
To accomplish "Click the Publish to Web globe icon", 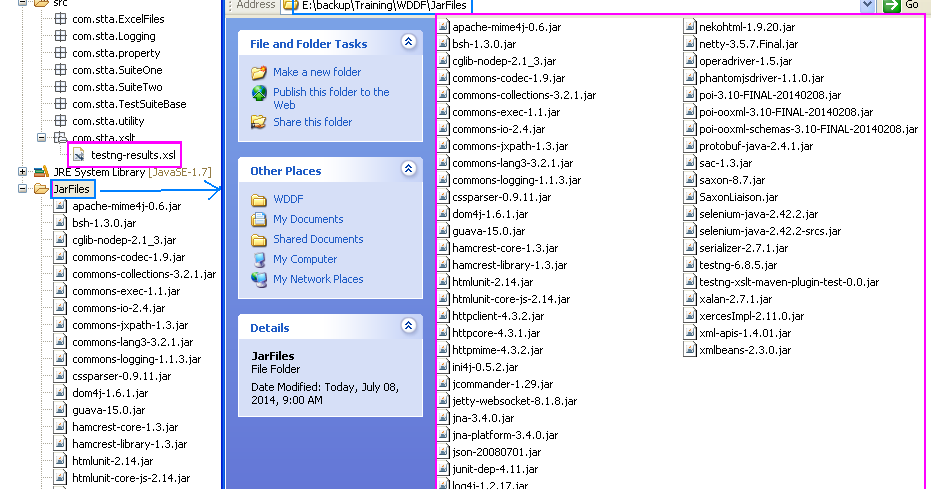I will click(x=259, y=93).
